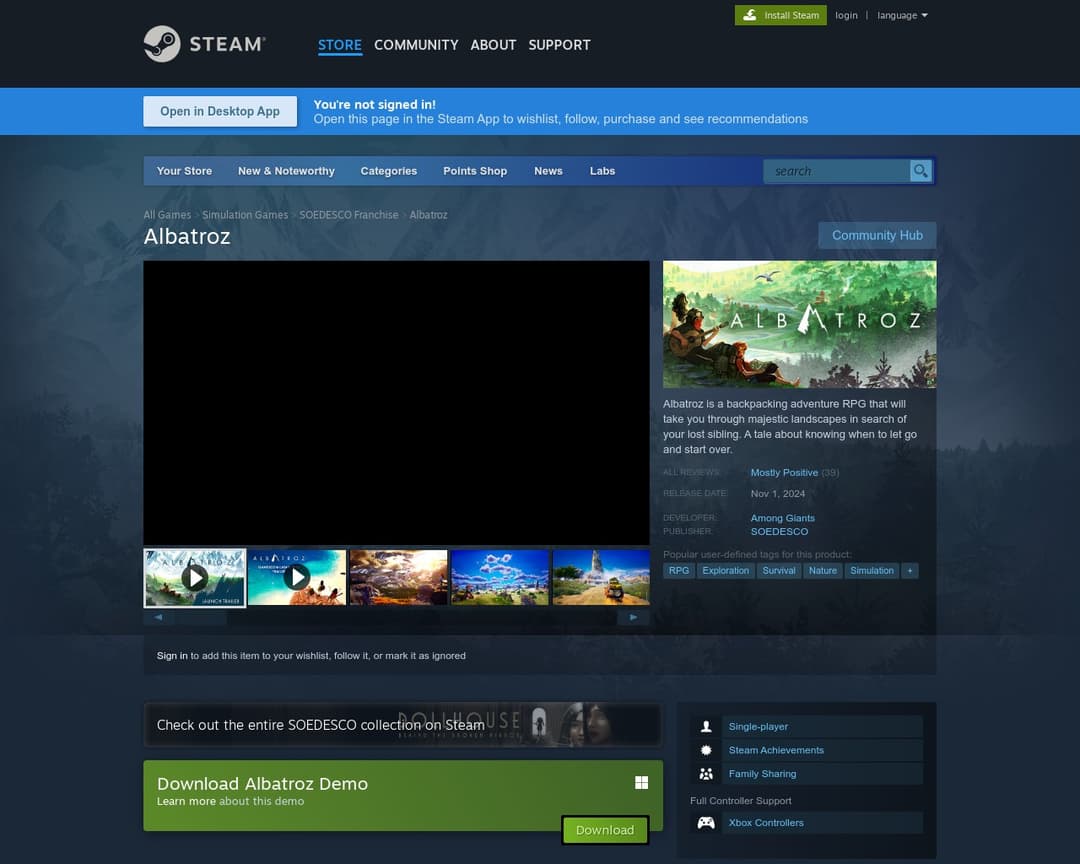
Task: Click the green Download demo button
Action: (605, 830)
